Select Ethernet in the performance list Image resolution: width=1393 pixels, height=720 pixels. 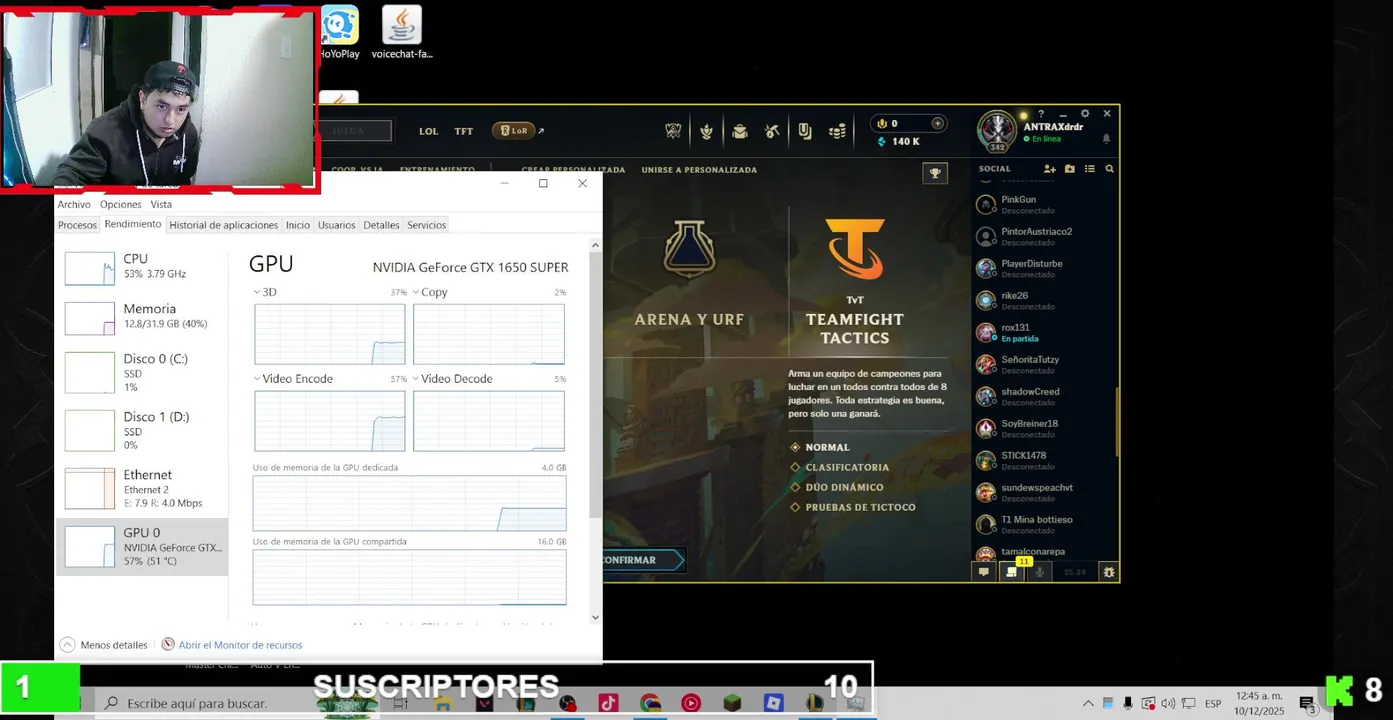point(142,488)
